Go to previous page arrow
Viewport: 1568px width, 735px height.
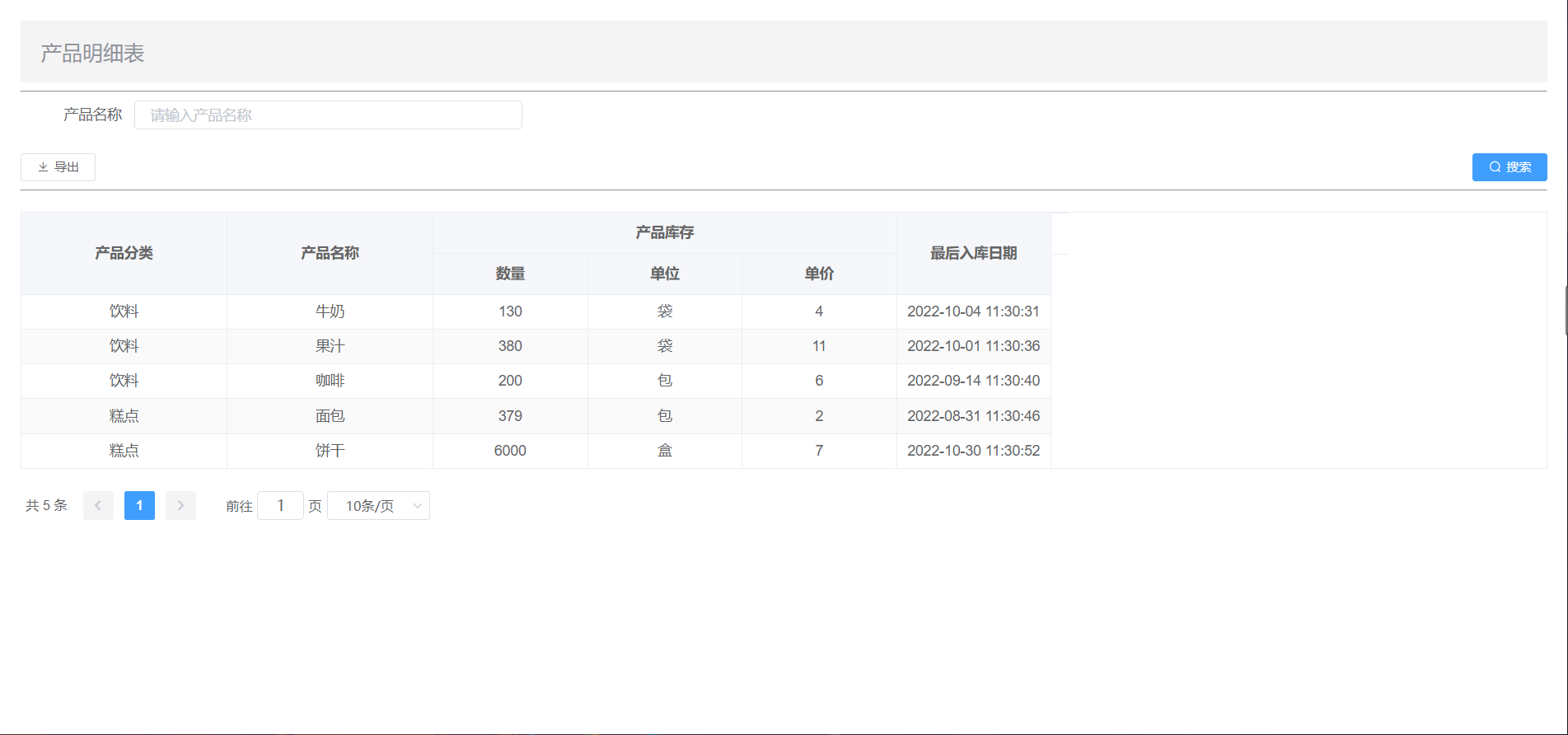click(x=98, y=506)
